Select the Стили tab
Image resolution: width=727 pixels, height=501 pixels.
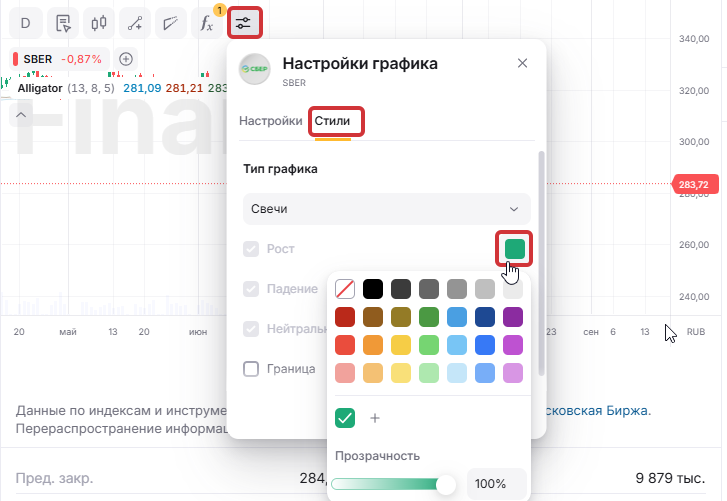(x=332, y=121)
